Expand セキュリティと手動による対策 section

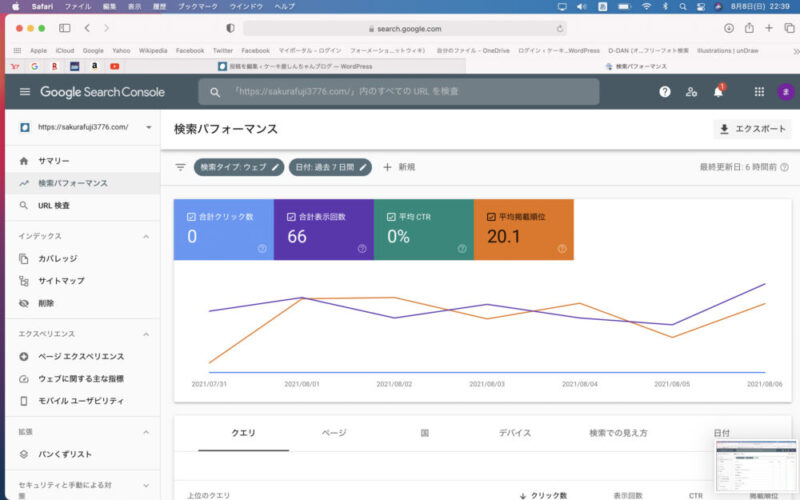146,486
